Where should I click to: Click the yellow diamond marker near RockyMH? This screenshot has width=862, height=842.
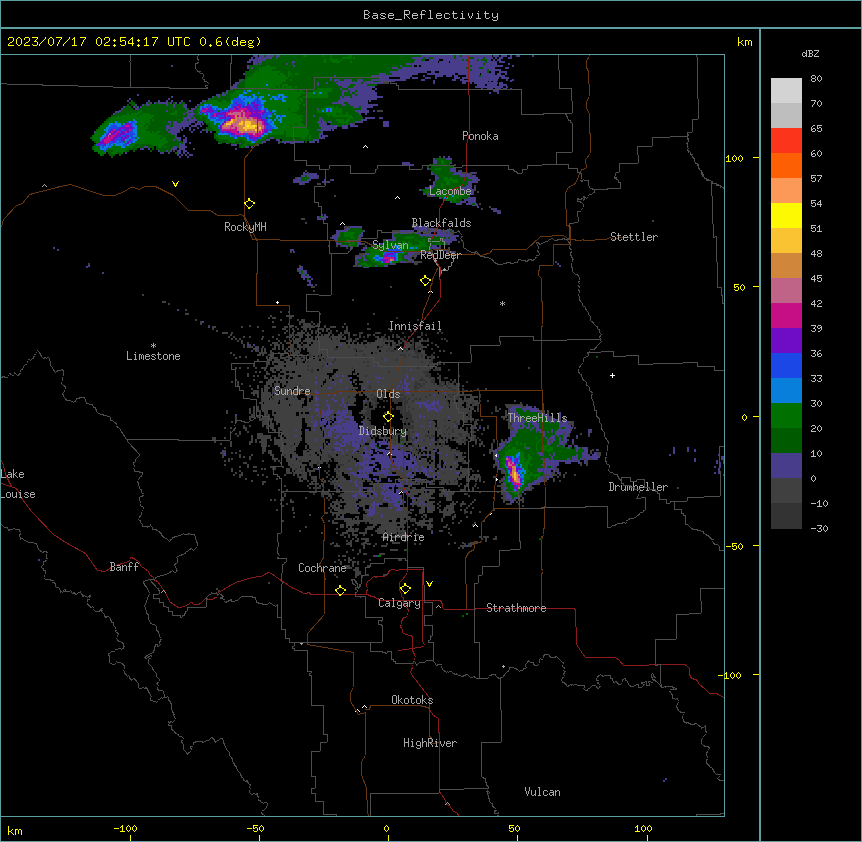250,204
